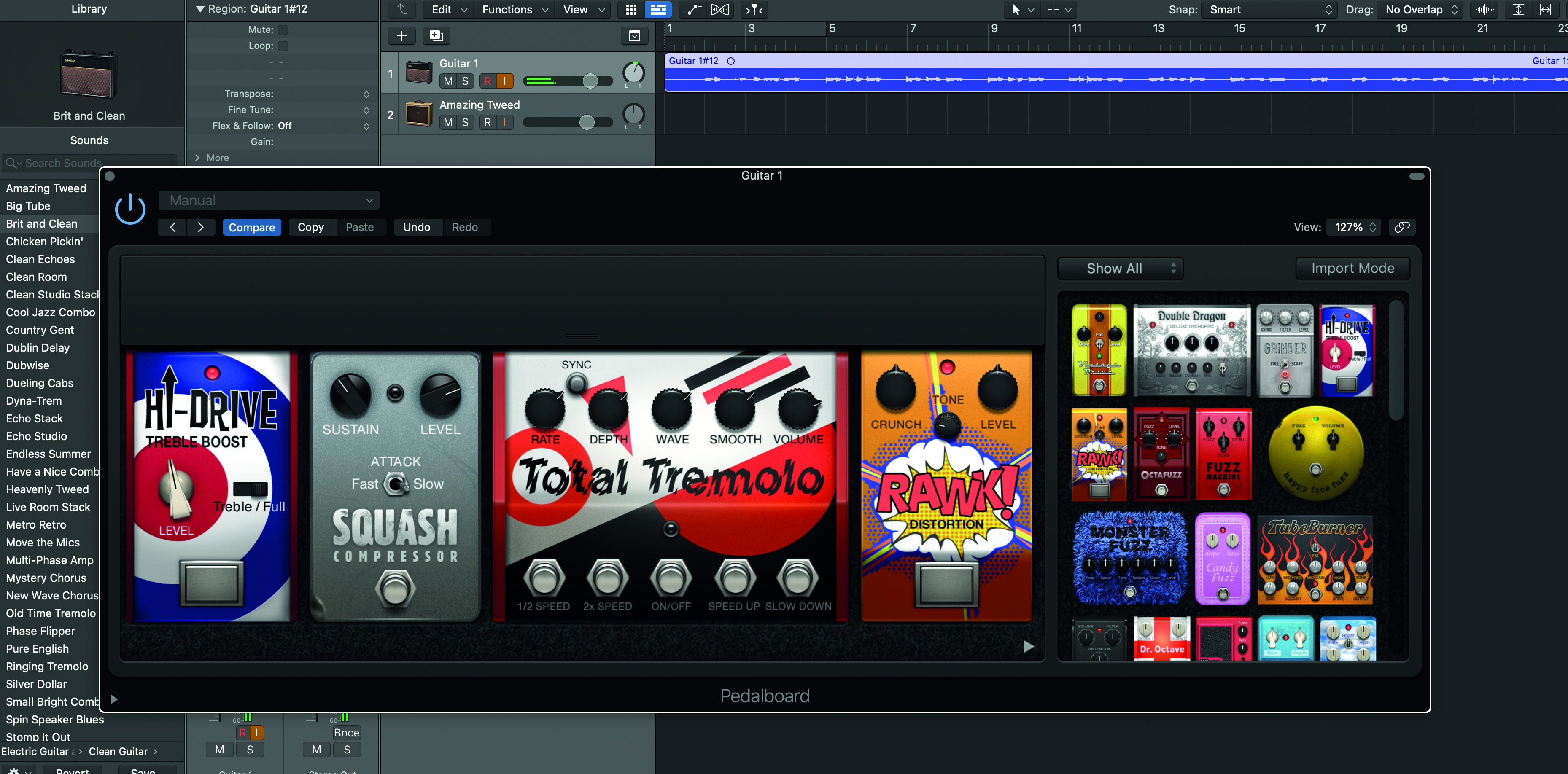This screenshot has height=774, width=1568.
Task: Click the hide track header dropdown icon
Action: 634,36
